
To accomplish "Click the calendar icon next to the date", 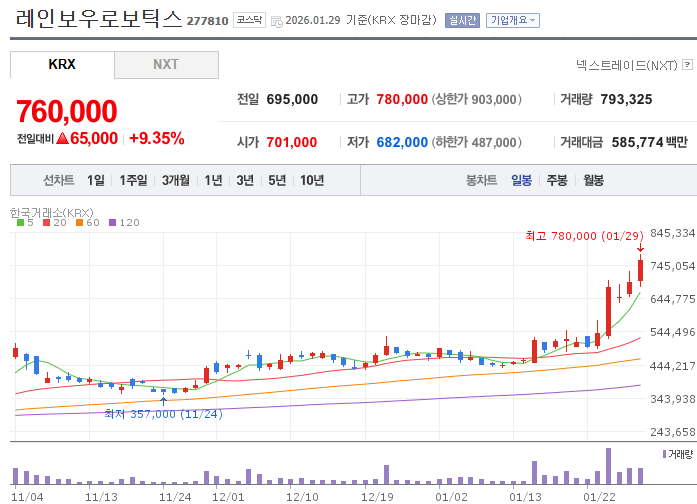I will click(276, 21).
